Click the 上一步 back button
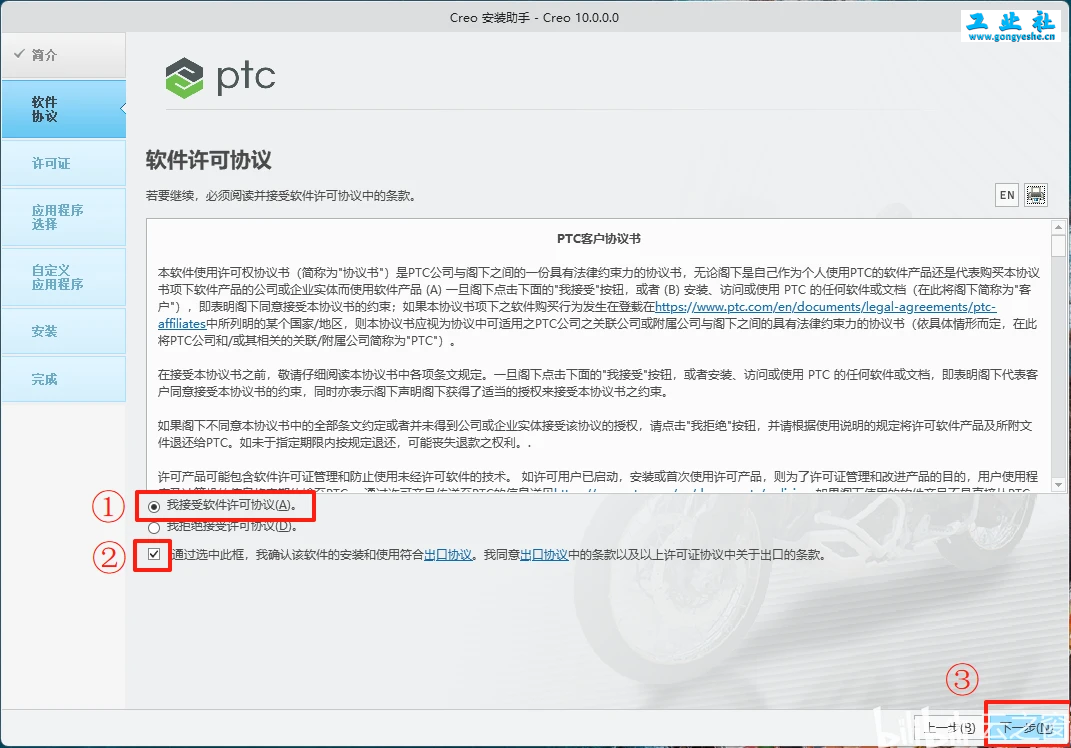 949,728
